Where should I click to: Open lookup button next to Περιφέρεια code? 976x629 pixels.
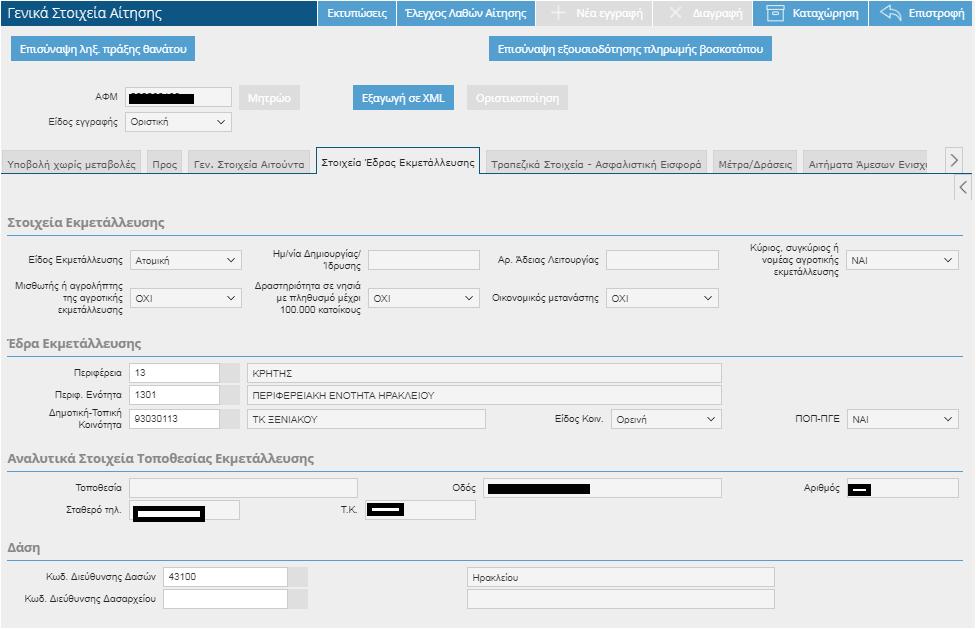tap(230, 373)
